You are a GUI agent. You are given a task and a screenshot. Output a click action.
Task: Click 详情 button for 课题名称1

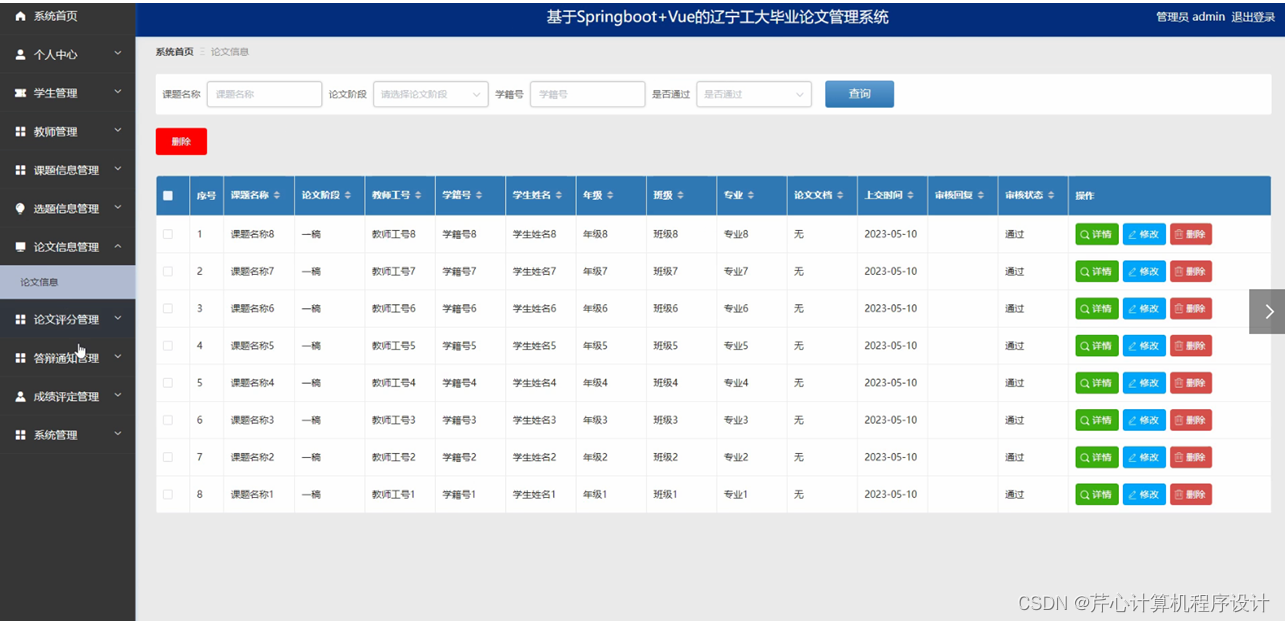[1096, 494]
